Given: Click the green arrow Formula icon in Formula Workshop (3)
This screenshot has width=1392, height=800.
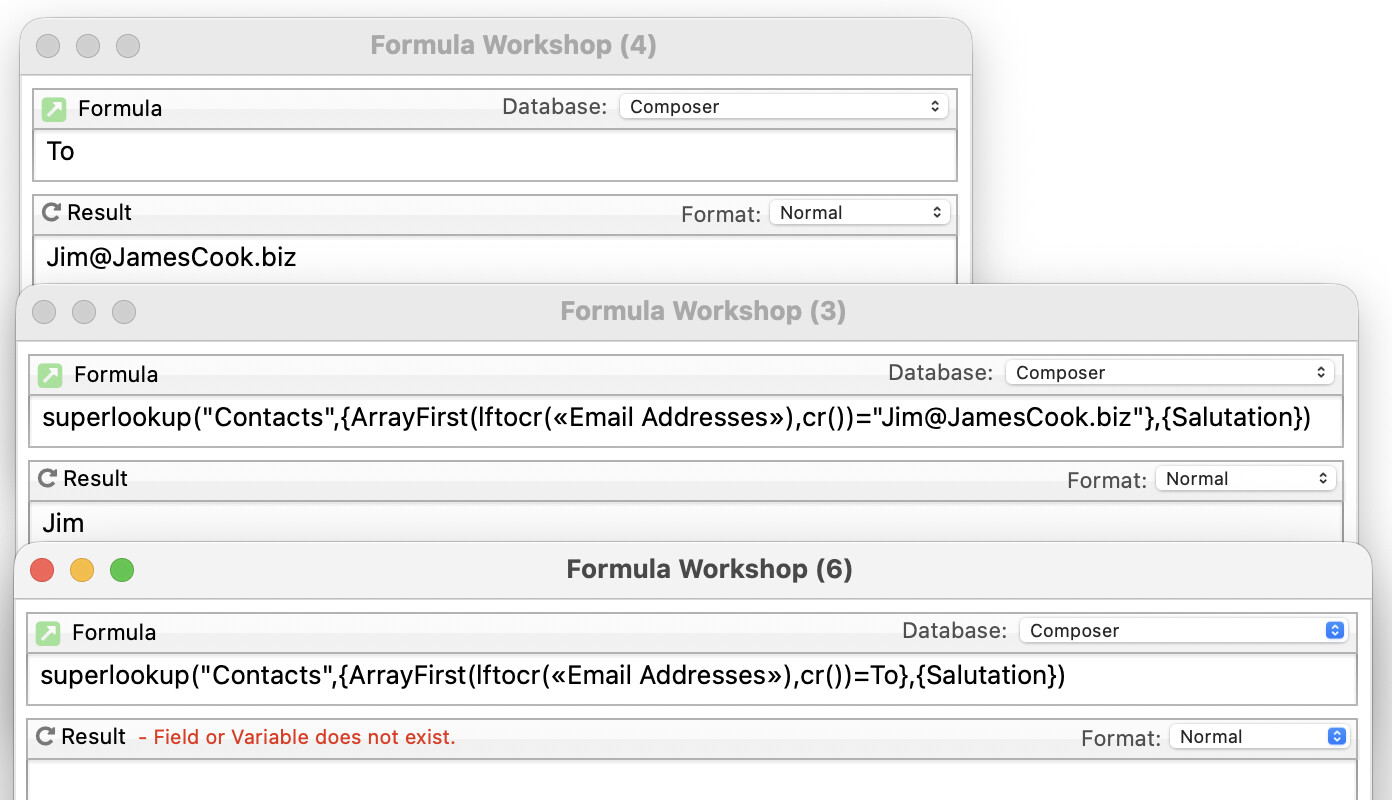Looking at the screenshot, I should [50, 374].
